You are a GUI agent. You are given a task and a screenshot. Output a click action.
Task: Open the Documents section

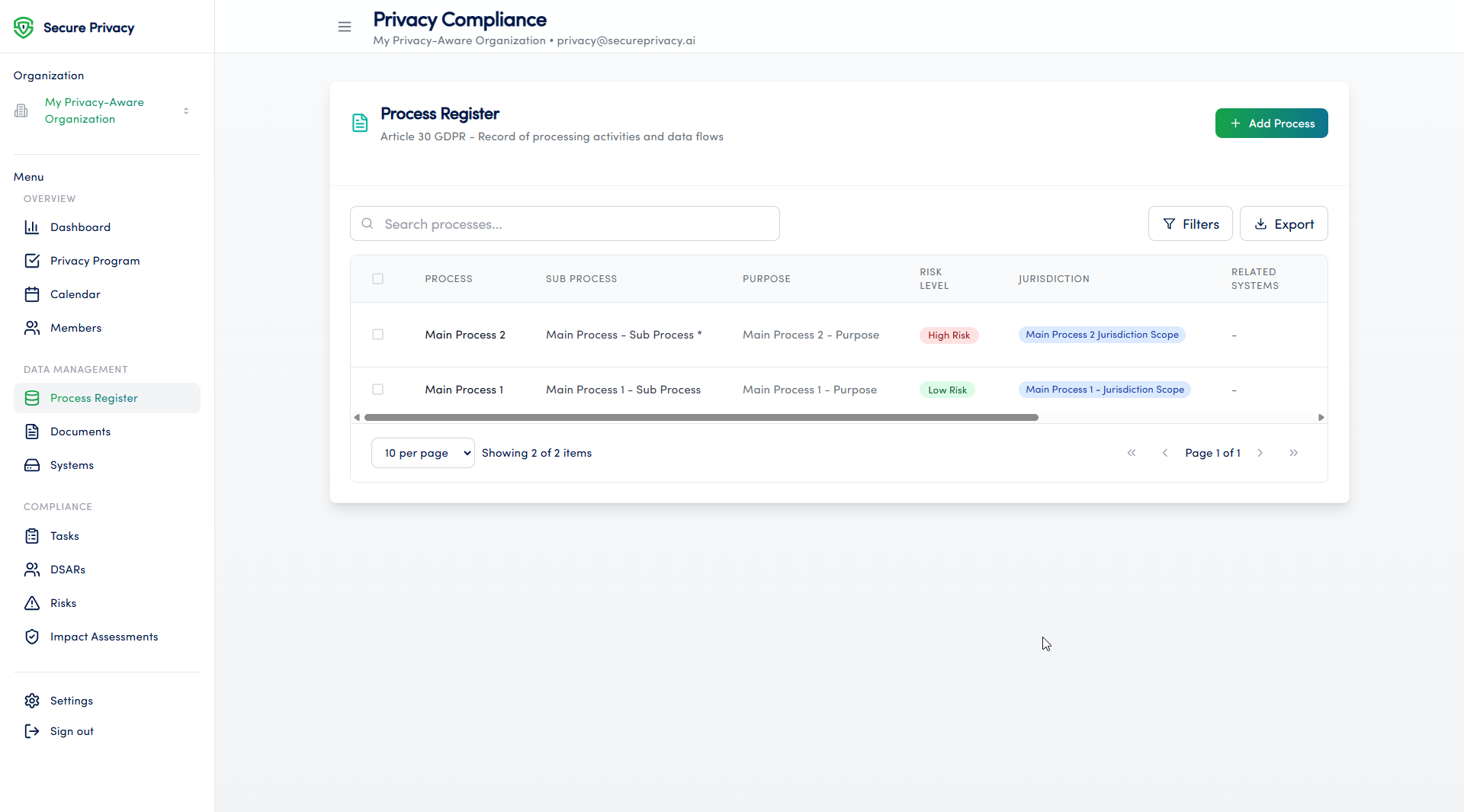pyautogui.click(x=80, y=431)
